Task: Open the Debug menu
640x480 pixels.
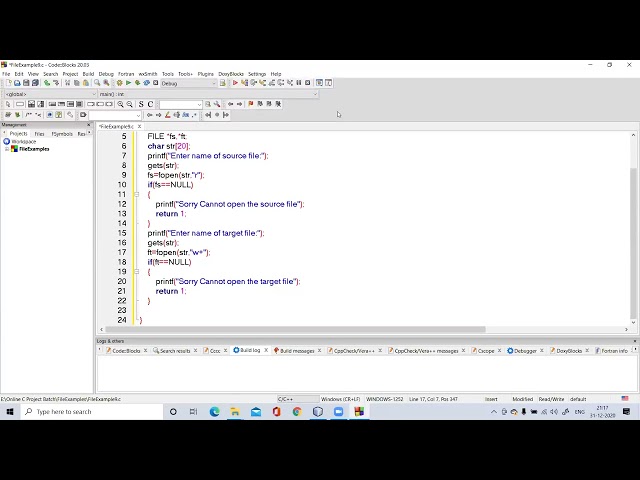Action: 106,74
